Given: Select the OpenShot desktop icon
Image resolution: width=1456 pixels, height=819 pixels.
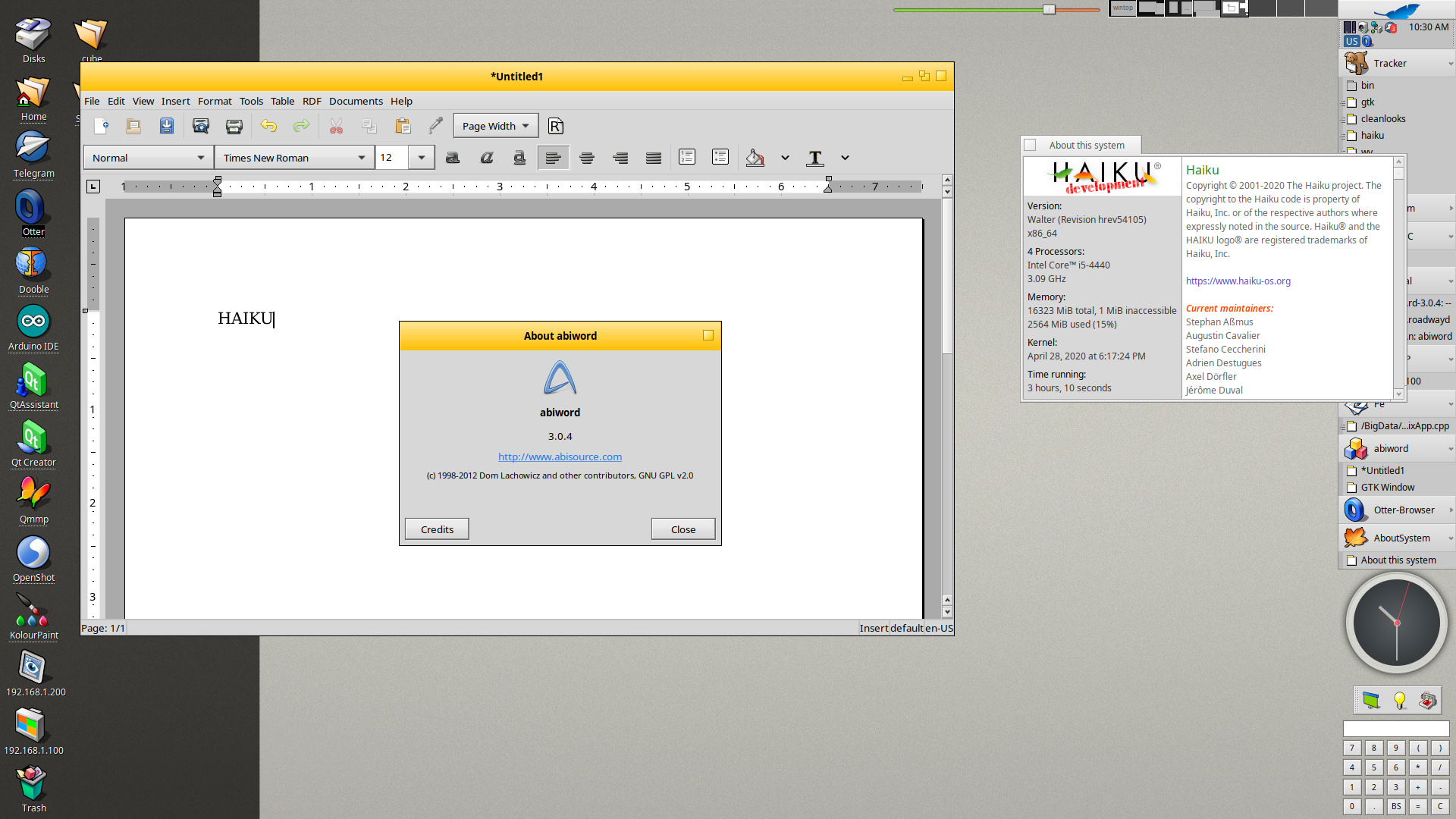Looking at the screenshot, I should [33, 559].
